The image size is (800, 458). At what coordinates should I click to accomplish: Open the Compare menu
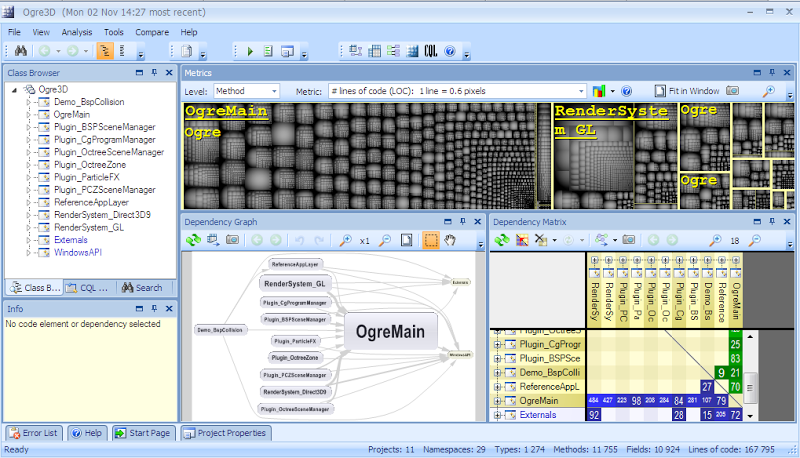(x=152, y=32)
